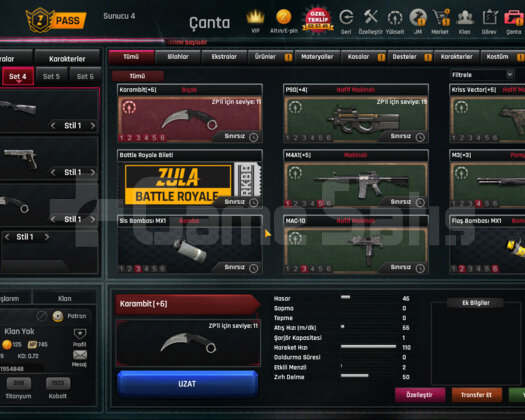Select slot 4 on M3 card

(478, 203)
